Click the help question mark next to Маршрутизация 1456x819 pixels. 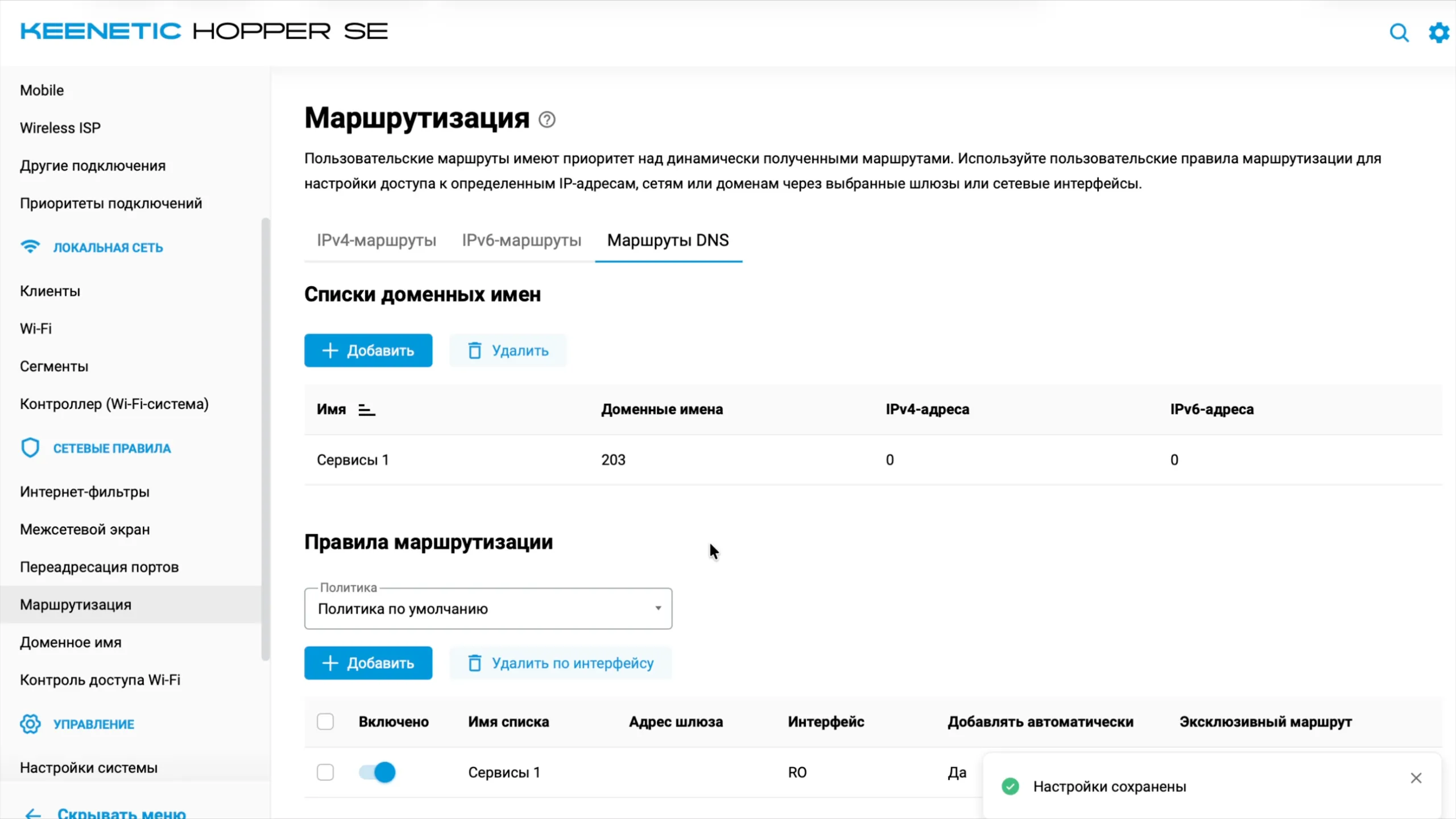pos(547,119)
